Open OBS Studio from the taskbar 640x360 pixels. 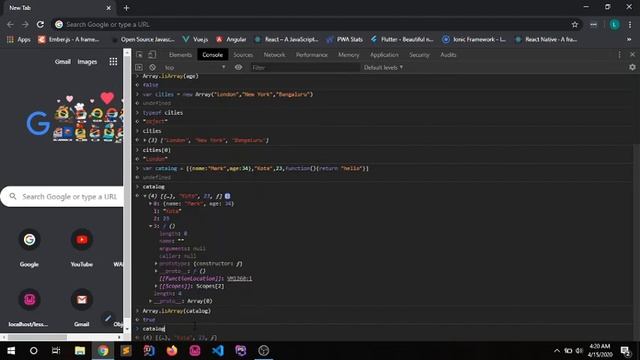tap(264, 351)
